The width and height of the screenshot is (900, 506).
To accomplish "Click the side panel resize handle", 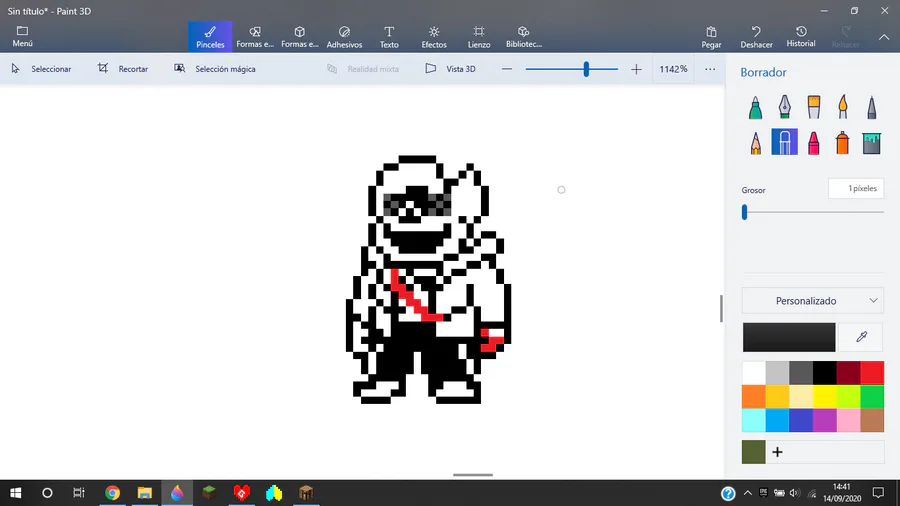I will coord(721,309).
